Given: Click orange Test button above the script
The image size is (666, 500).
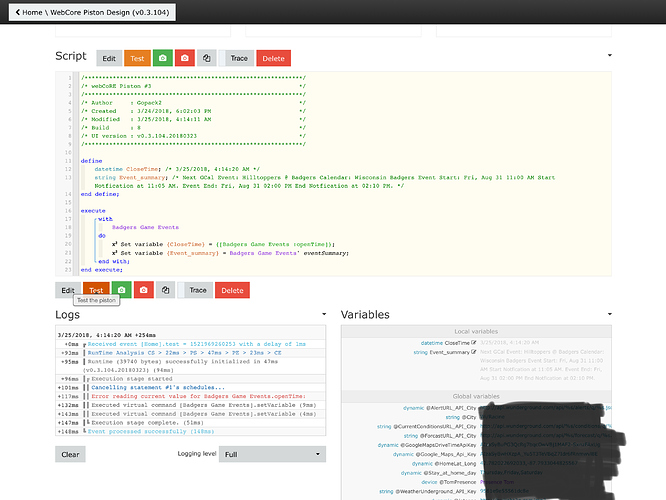Looking at the screenshot, I should tap(137, 58).
